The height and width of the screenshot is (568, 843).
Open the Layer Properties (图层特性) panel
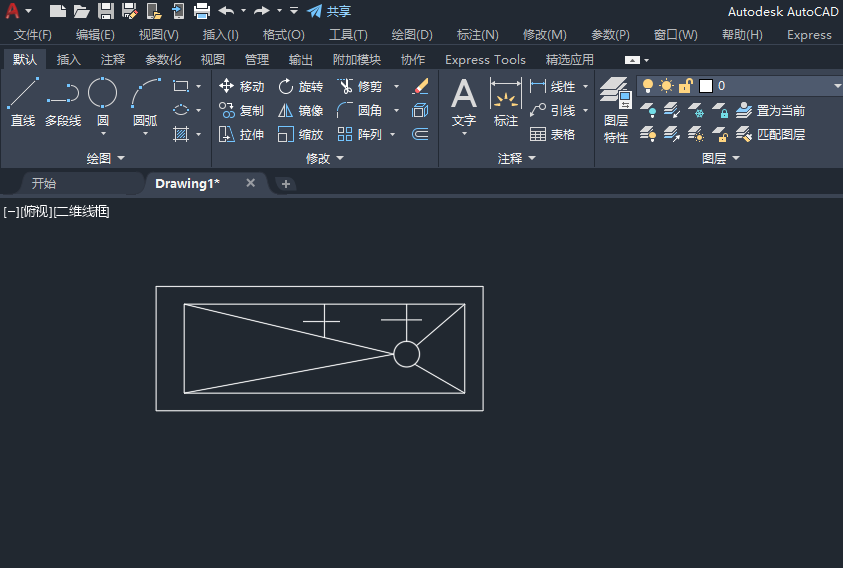[x=616, y=112]
